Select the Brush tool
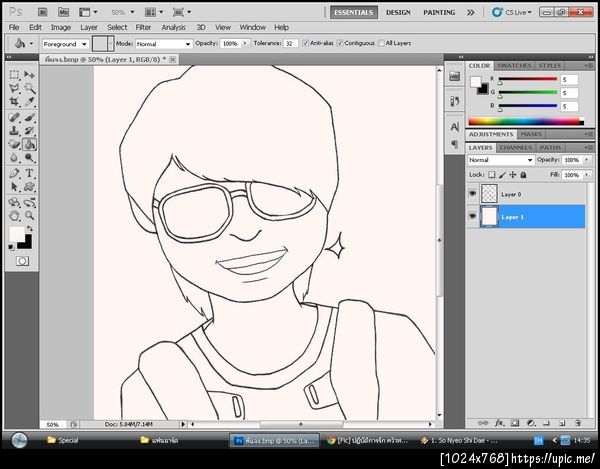Image resolution: width=600 pixels, height=469 pixels. point(29,117)
